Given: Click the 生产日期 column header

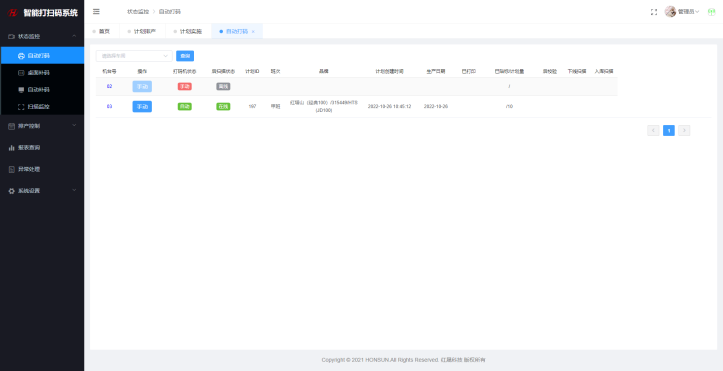Looking at the screenshot, I should (436, 71).
